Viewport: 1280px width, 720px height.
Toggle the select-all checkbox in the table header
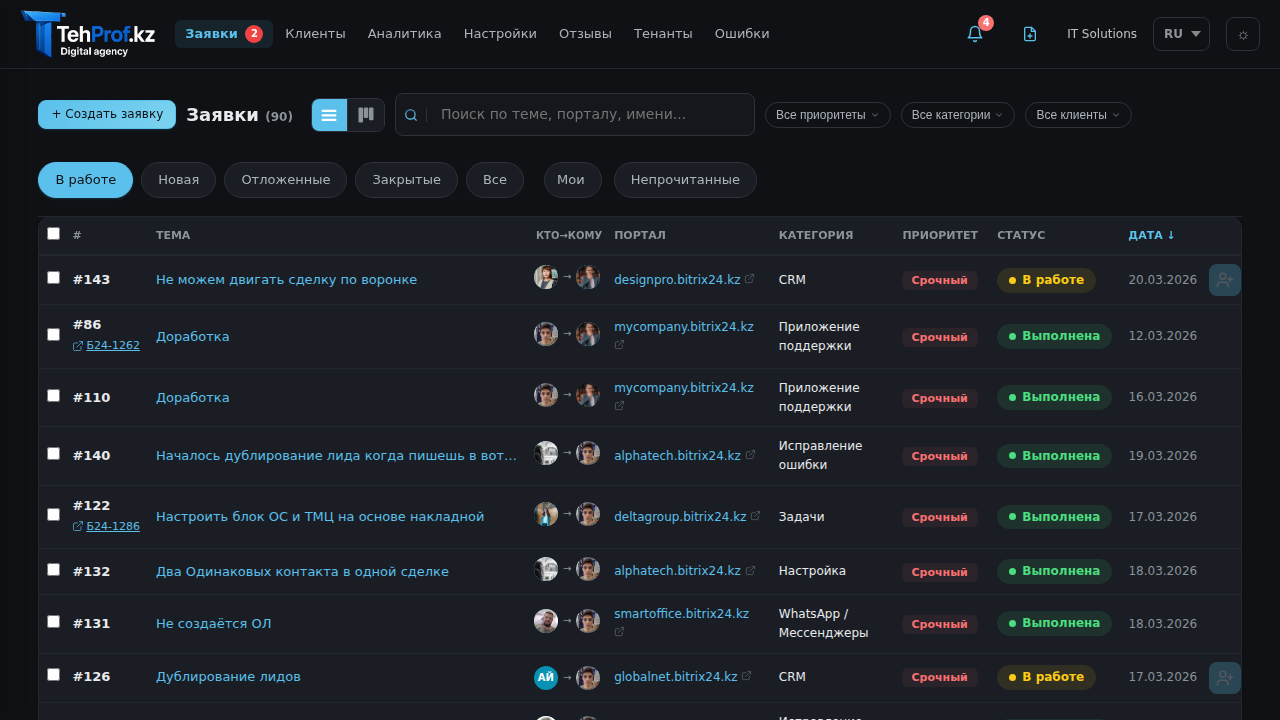(x=53, y=233)
